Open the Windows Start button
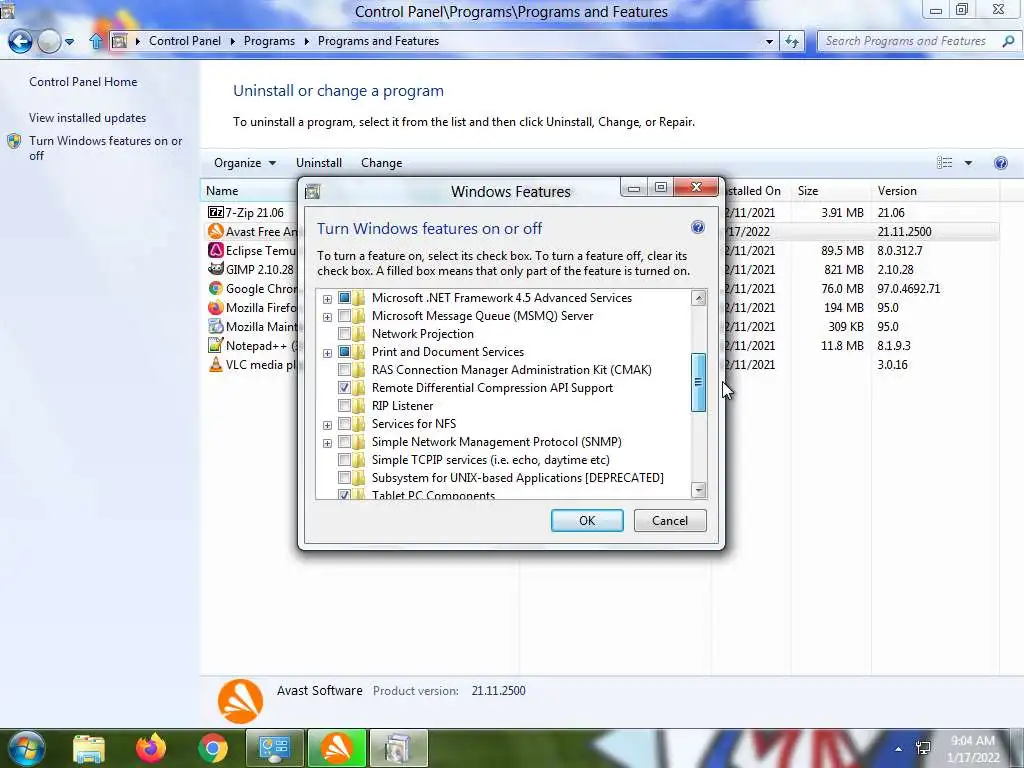The height and width of the screenshot is (768, 1024). pos(26,748)
